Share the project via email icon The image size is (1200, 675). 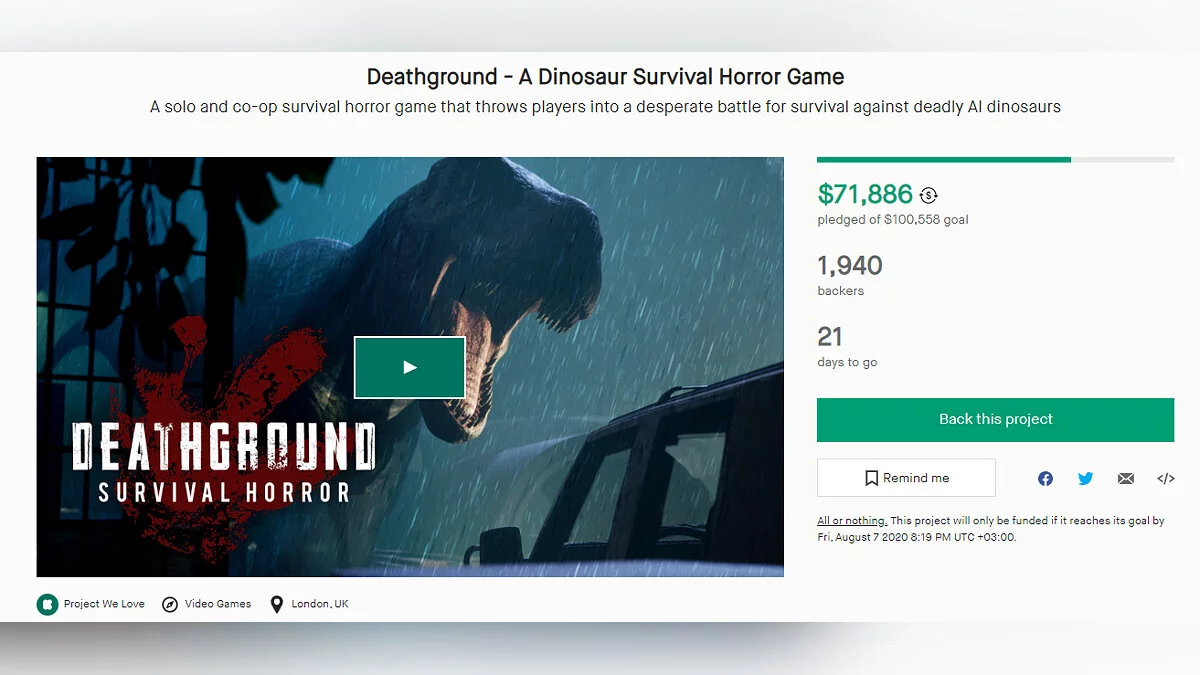[1126, 479]
